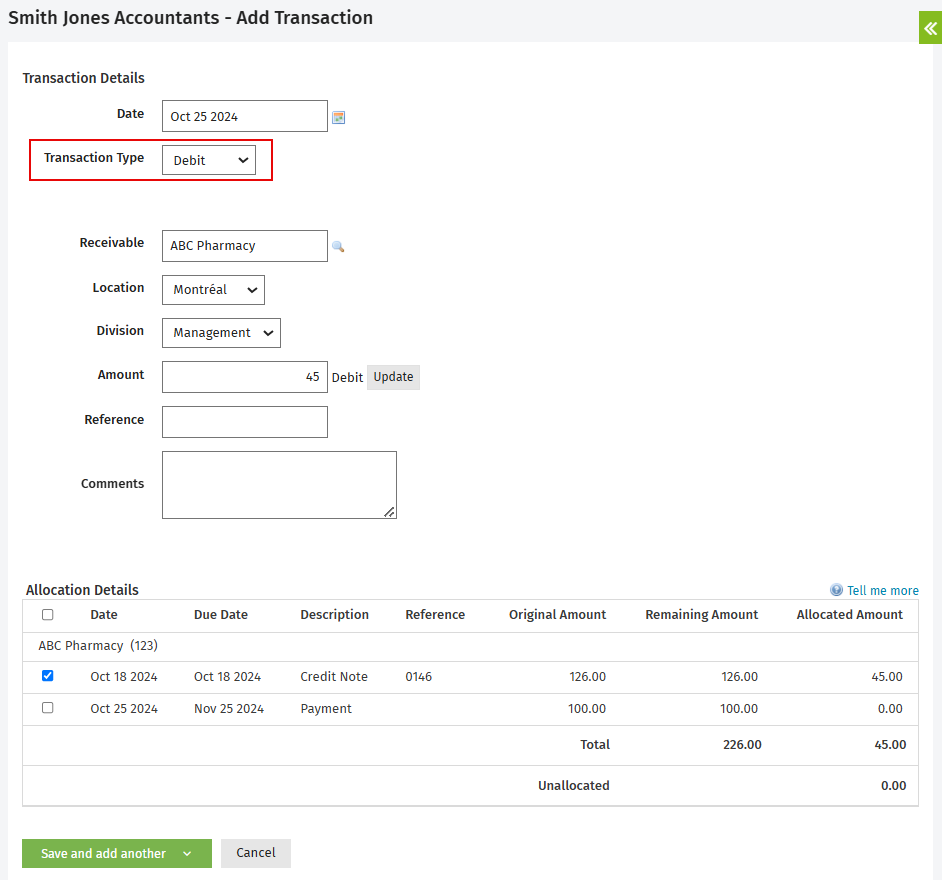The width and height of the screenshot is (942, 880).
Task: Click the Date input field
Action: pyautogui.click(x=245, y=116)
